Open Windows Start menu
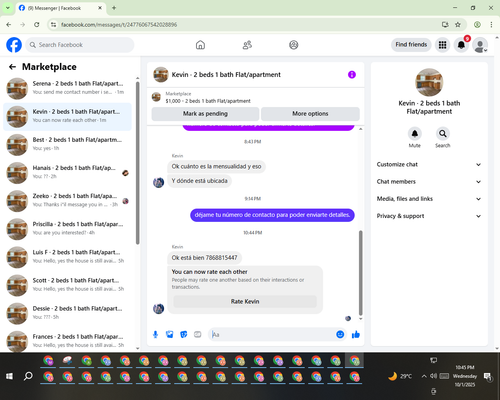The height and width of the screenshot is (400, 500). coord(9,376)
